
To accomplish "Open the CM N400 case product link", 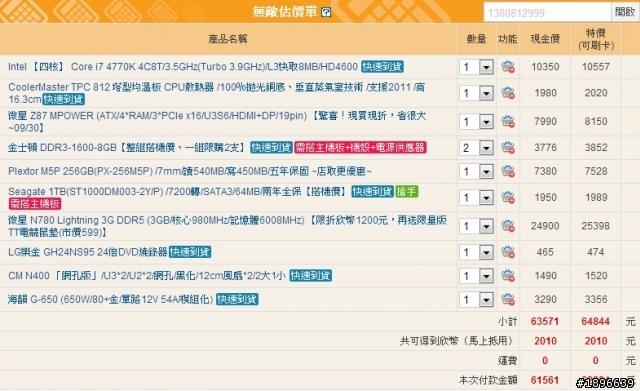I will pos(147,275).
